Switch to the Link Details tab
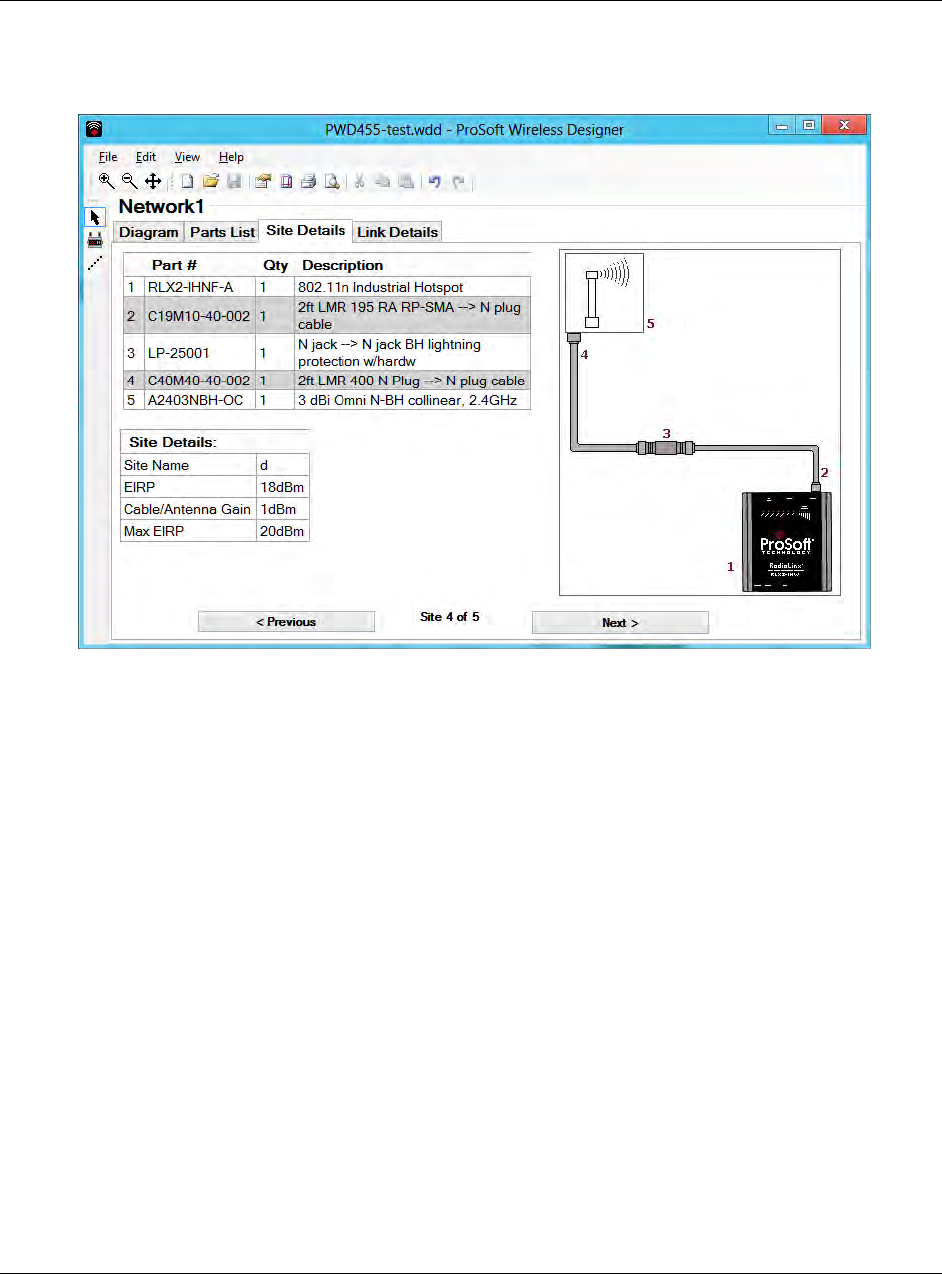The image size is (942, 1274). (x=397, y=232)
